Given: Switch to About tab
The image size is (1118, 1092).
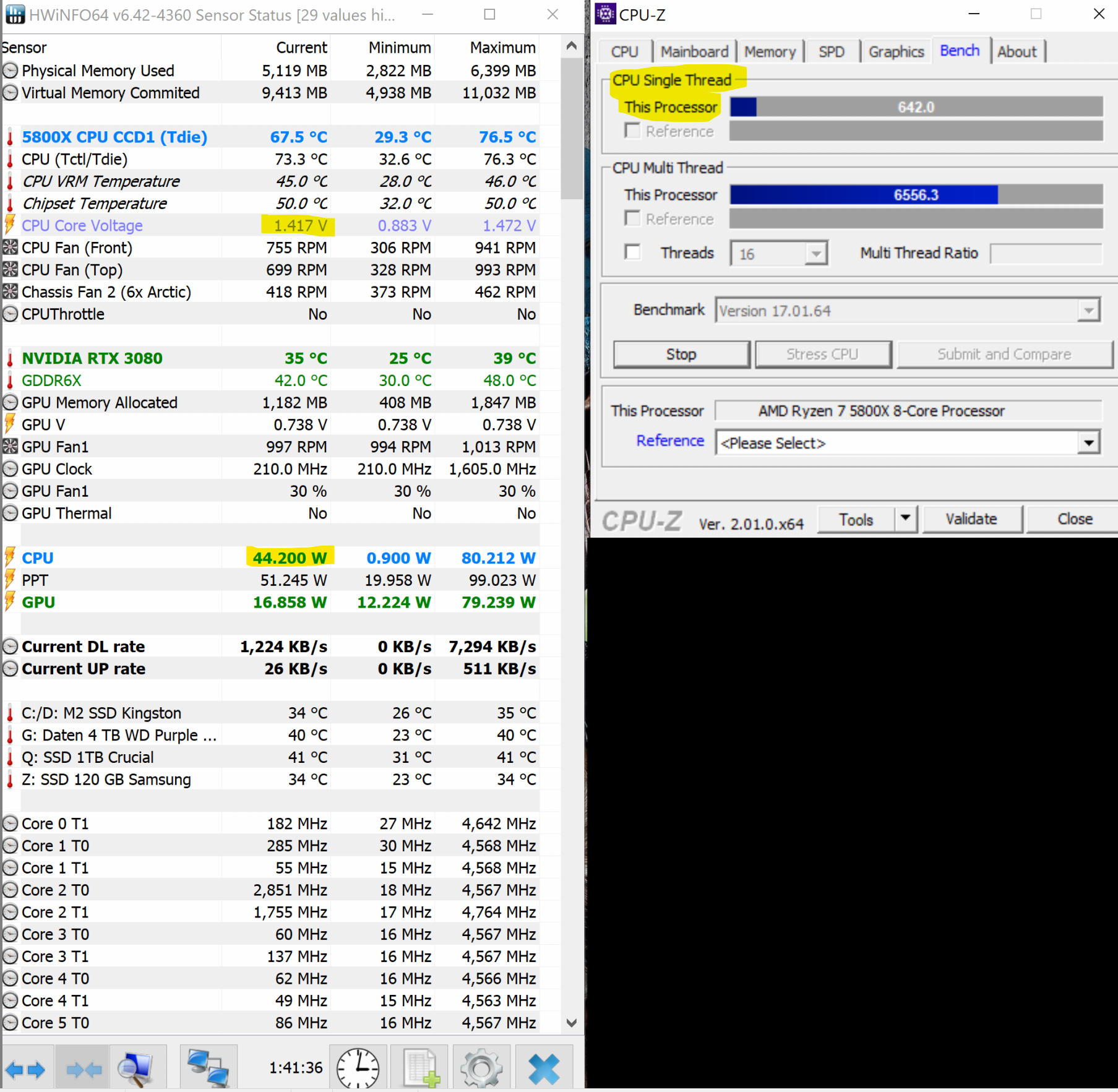Looking at the screenshot, I should pos(1017,51).
